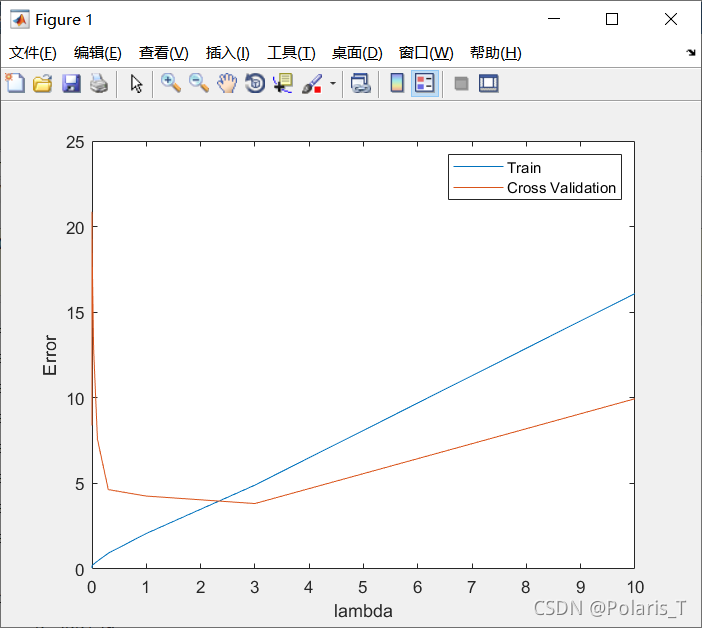This screenshot has width=702, height=628.
Task: Click the dock figure arrow icon
Action: pyautogui.click(x=691, y=53)
